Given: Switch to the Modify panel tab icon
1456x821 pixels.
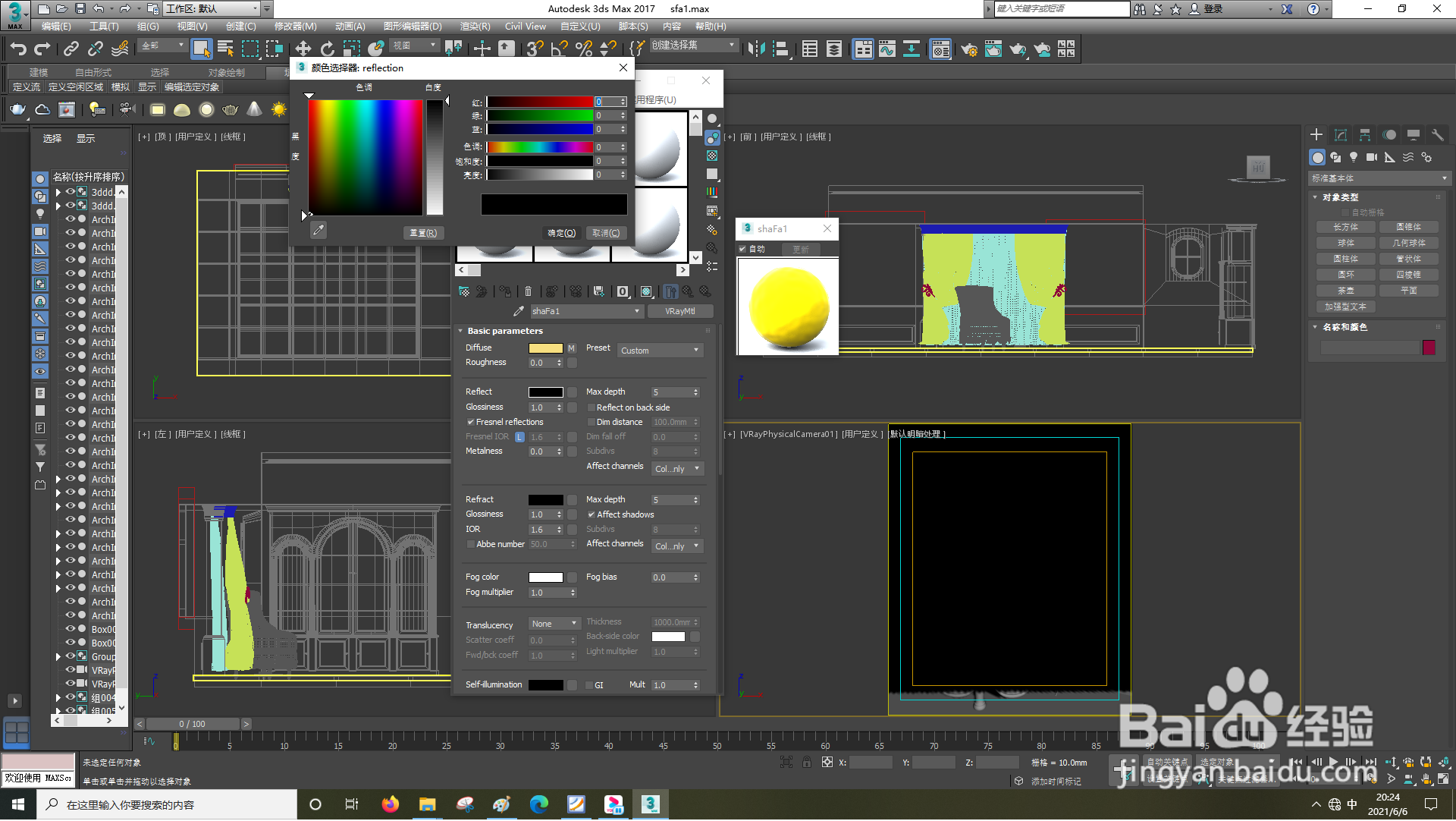Looking at the screenshot, I should click(1341, 135).
